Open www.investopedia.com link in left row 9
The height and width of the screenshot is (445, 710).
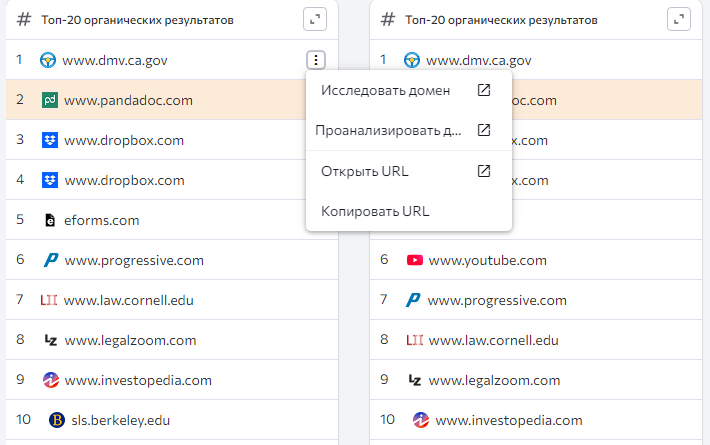(138, 380)
